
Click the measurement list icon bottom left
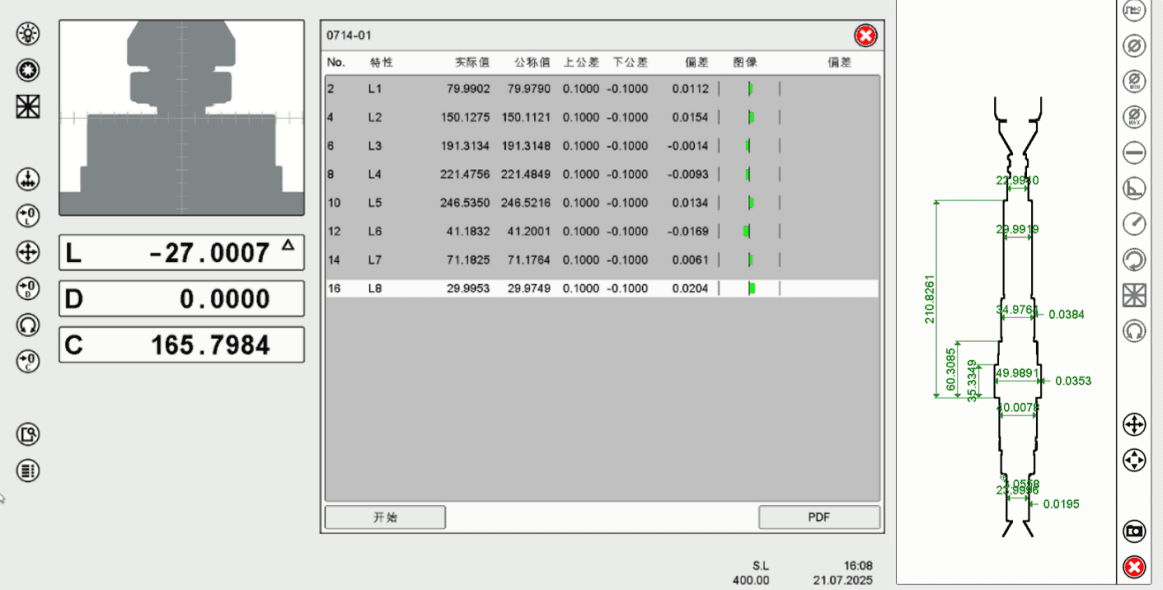coord(27,468)
